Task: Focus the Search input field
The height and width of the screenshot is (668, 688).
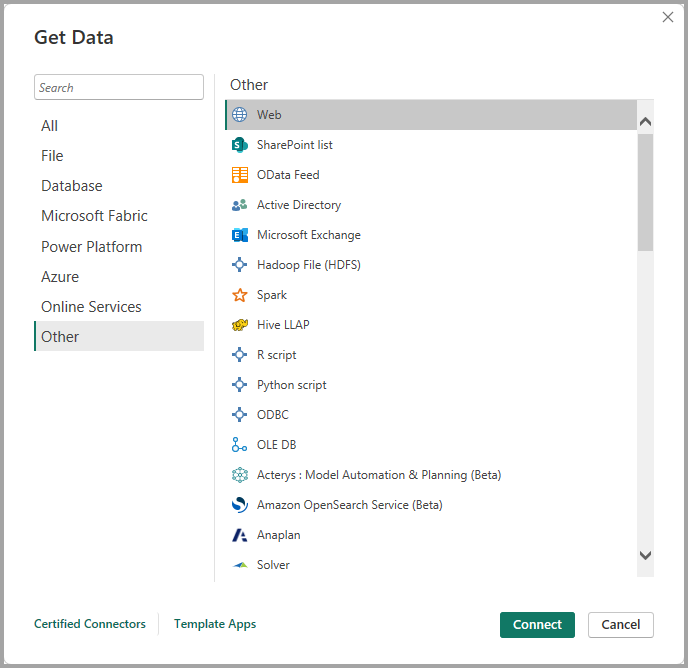Action: point(119,87)
